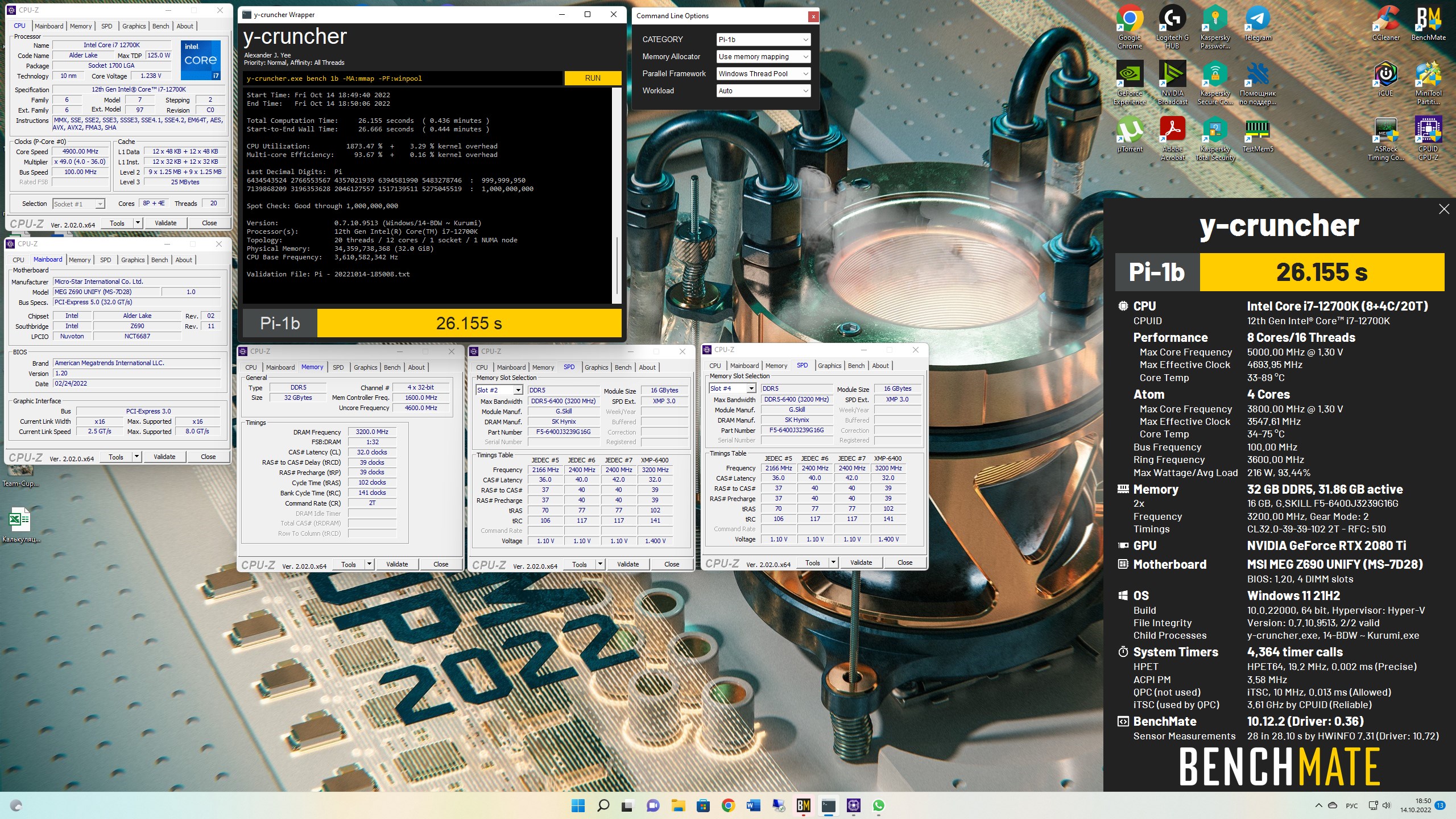The width and height of the screenshot is (1456, 819).
Task: Open Kaspersky Total Security desktop icon
Action: 1215,139
